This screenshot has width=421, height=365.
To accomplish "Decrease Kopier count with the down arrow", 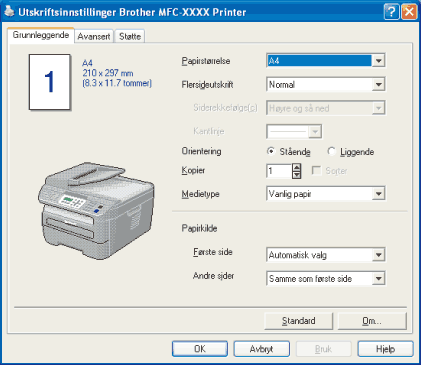I will [296, 175].
